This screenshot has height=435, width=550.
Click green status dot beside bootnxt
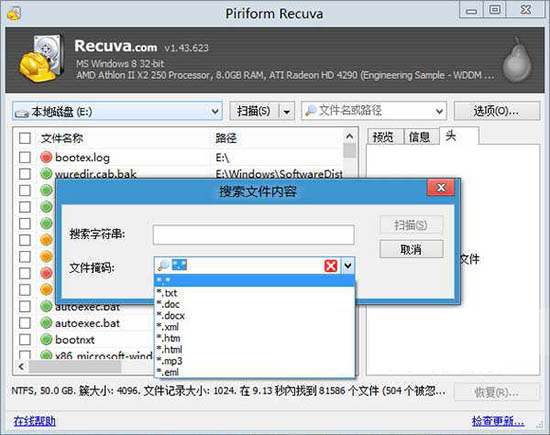click(46, 339)
